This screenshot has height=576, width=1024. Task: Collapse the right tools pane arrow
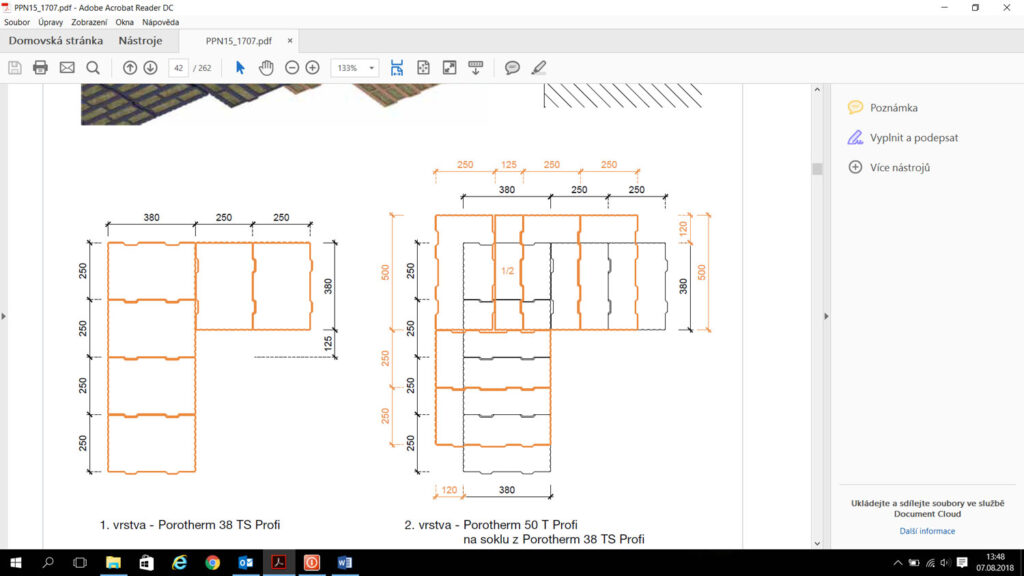(x=826, y=316)
